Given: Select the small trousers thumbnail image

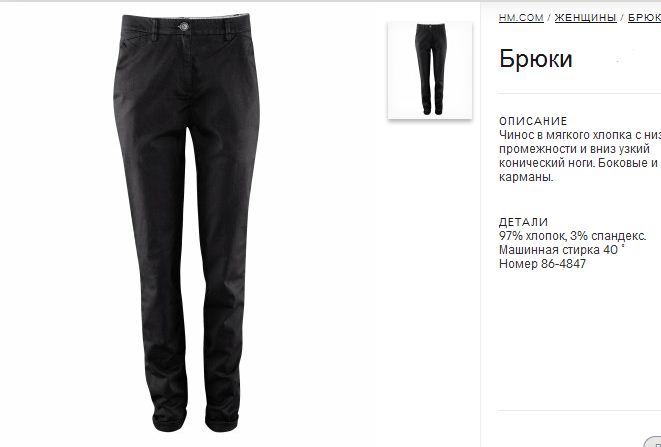Looking at the screenshot, I should click(430, 70).
